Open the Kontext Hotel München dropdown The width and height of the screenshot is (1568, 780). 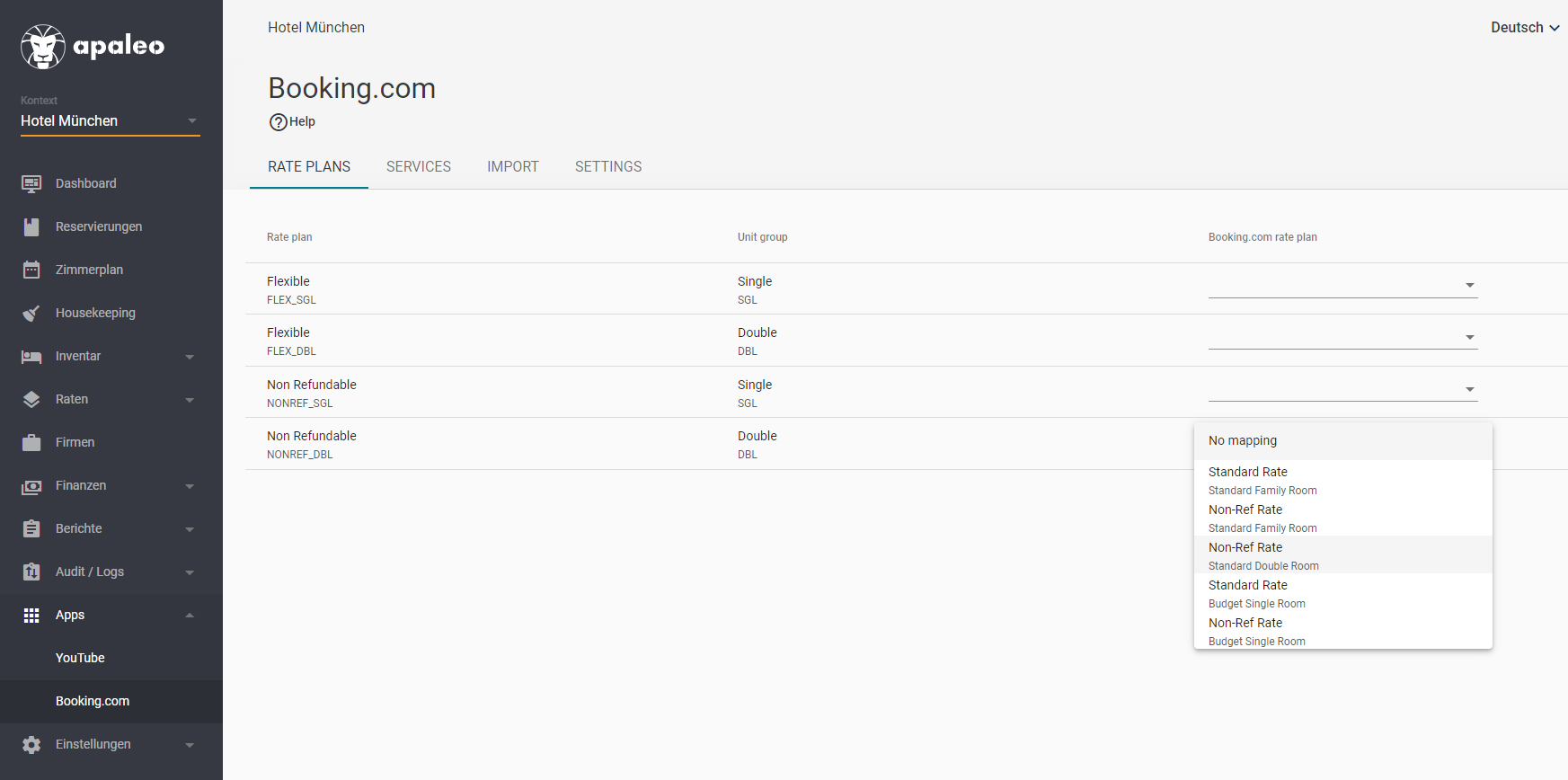(111, 121)
